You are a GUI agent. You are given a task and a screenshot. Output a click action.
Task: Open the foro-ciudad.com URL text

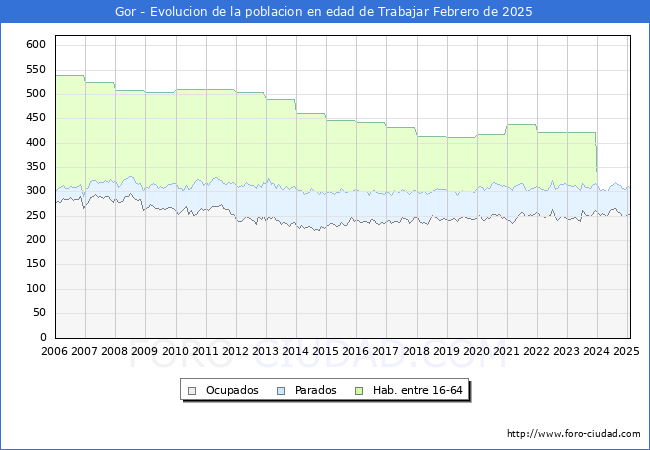574,434
